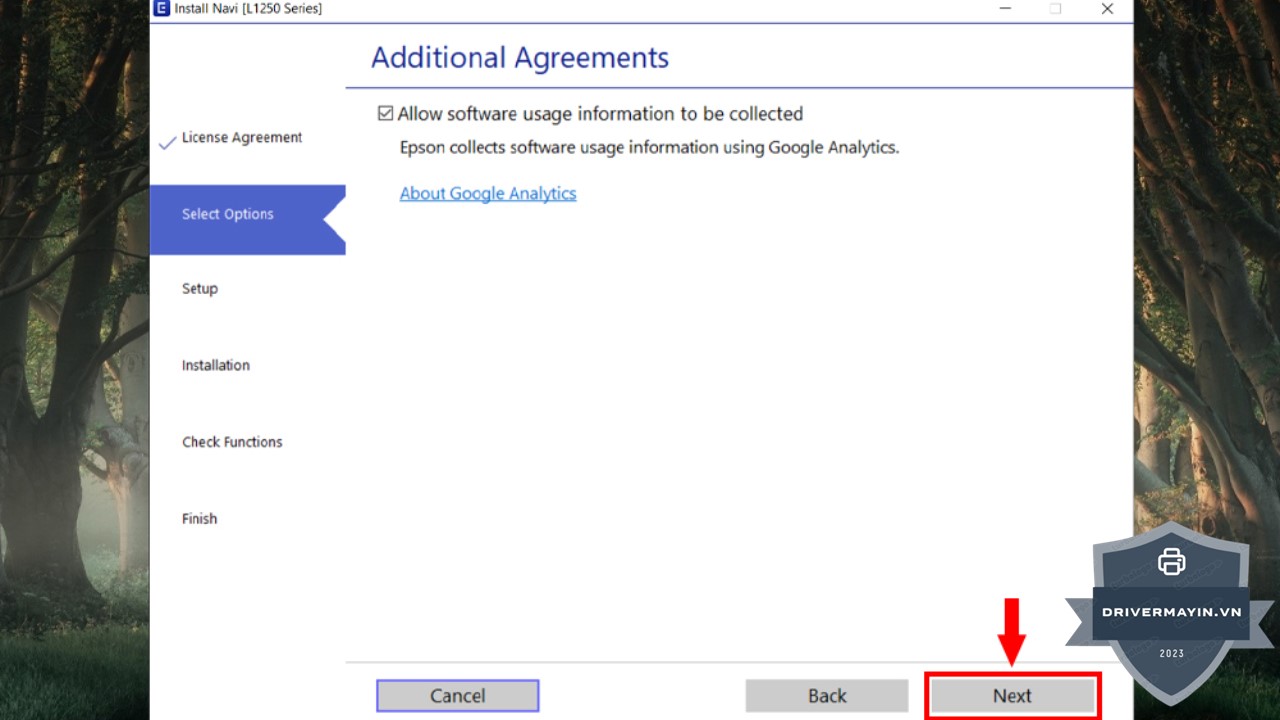1280x720 pixels.
Task: Proceed by clicking the Next button
Action: point(1012,696)
